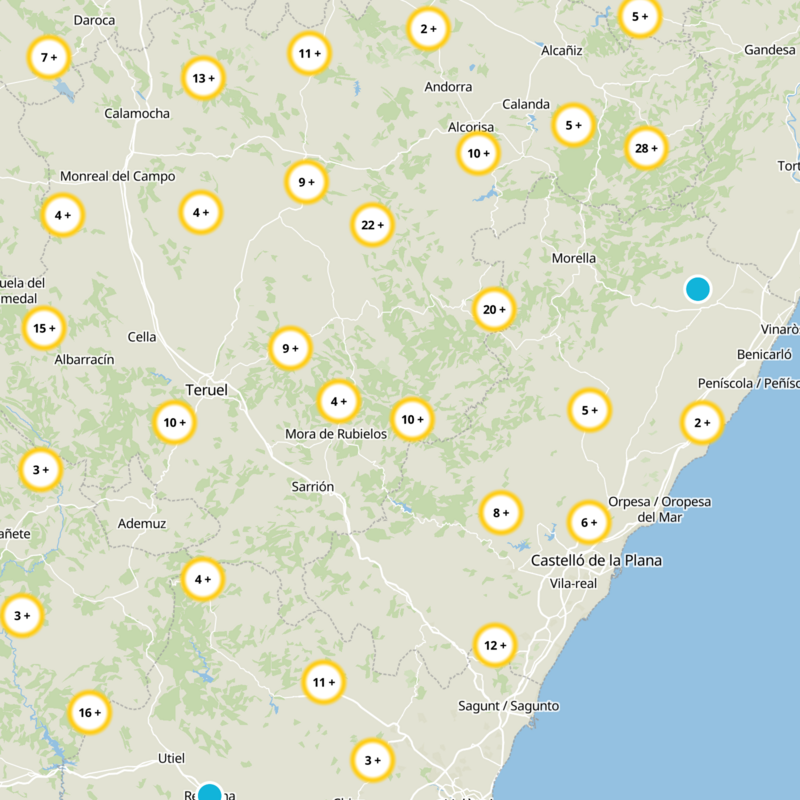Open the 22+ cluster marker

[x=370, y=225]
